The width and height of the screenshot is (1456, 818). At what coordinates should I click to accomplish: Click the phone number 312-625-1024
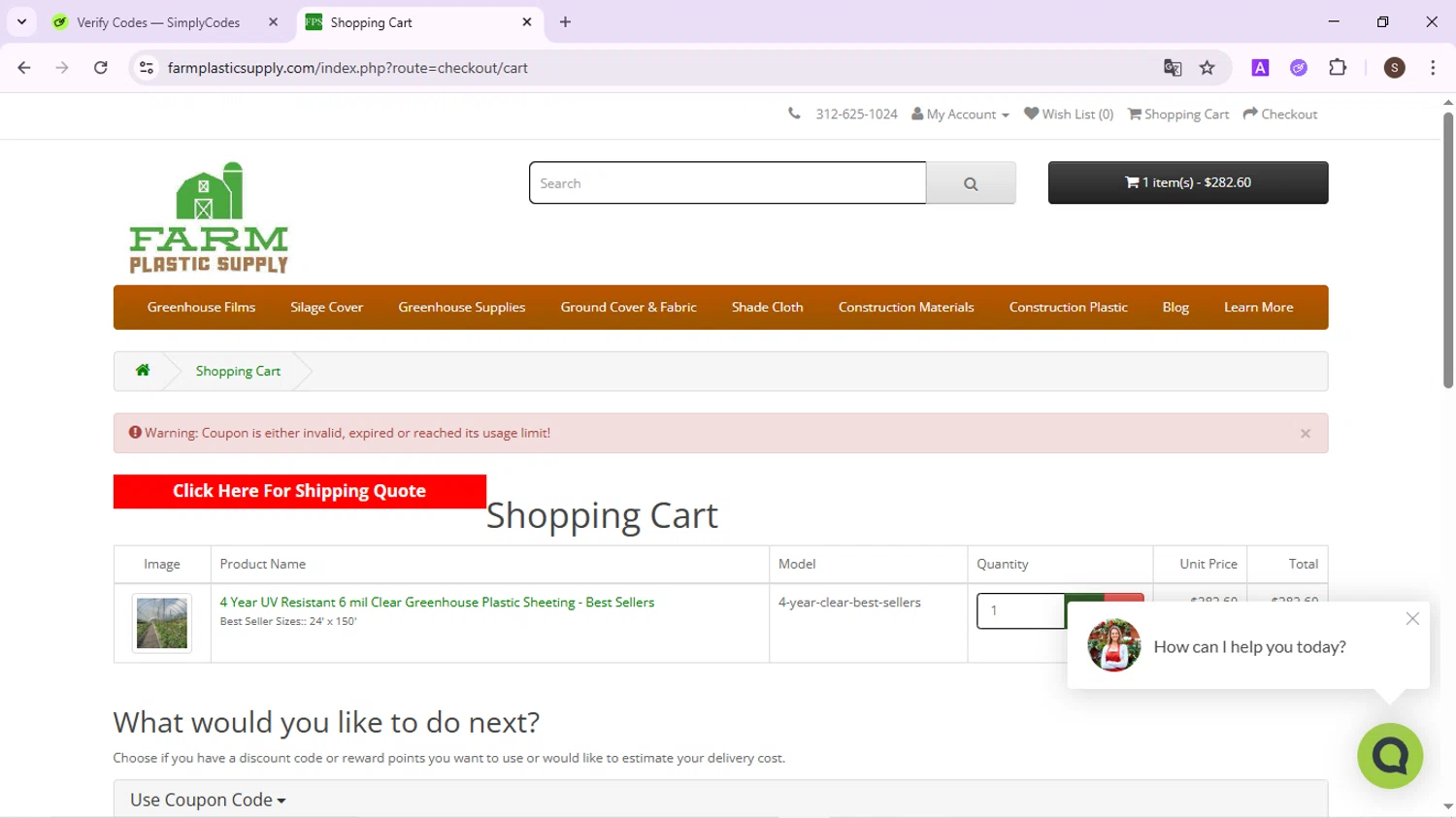[856, 115]
